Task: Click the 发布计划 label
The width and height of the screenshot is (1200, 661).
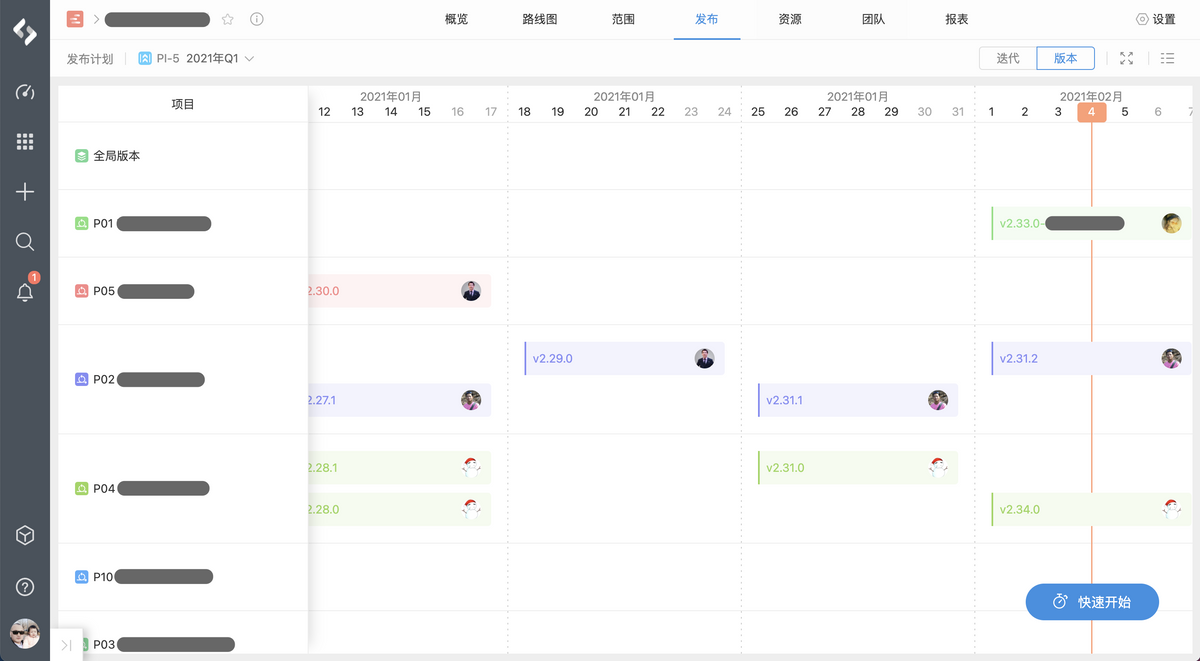Action: pos(90,59)
